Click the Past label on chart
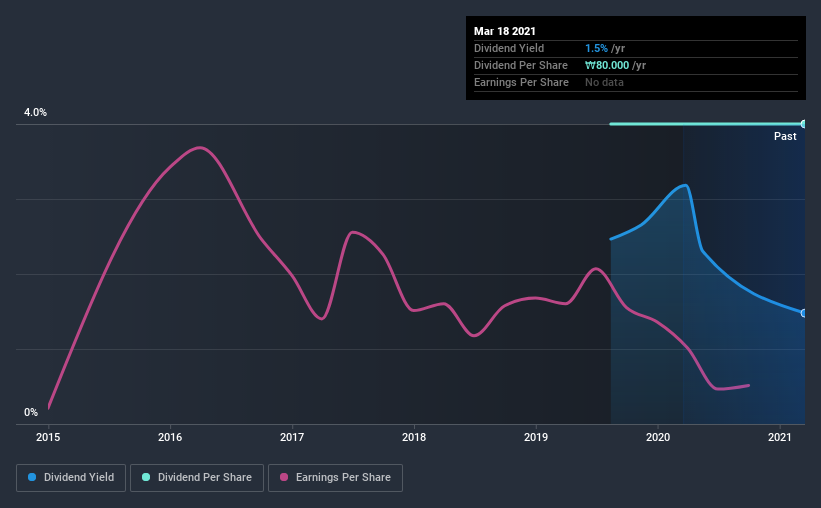The width and height of the screenshot is (821, 508). pos(785,136)
